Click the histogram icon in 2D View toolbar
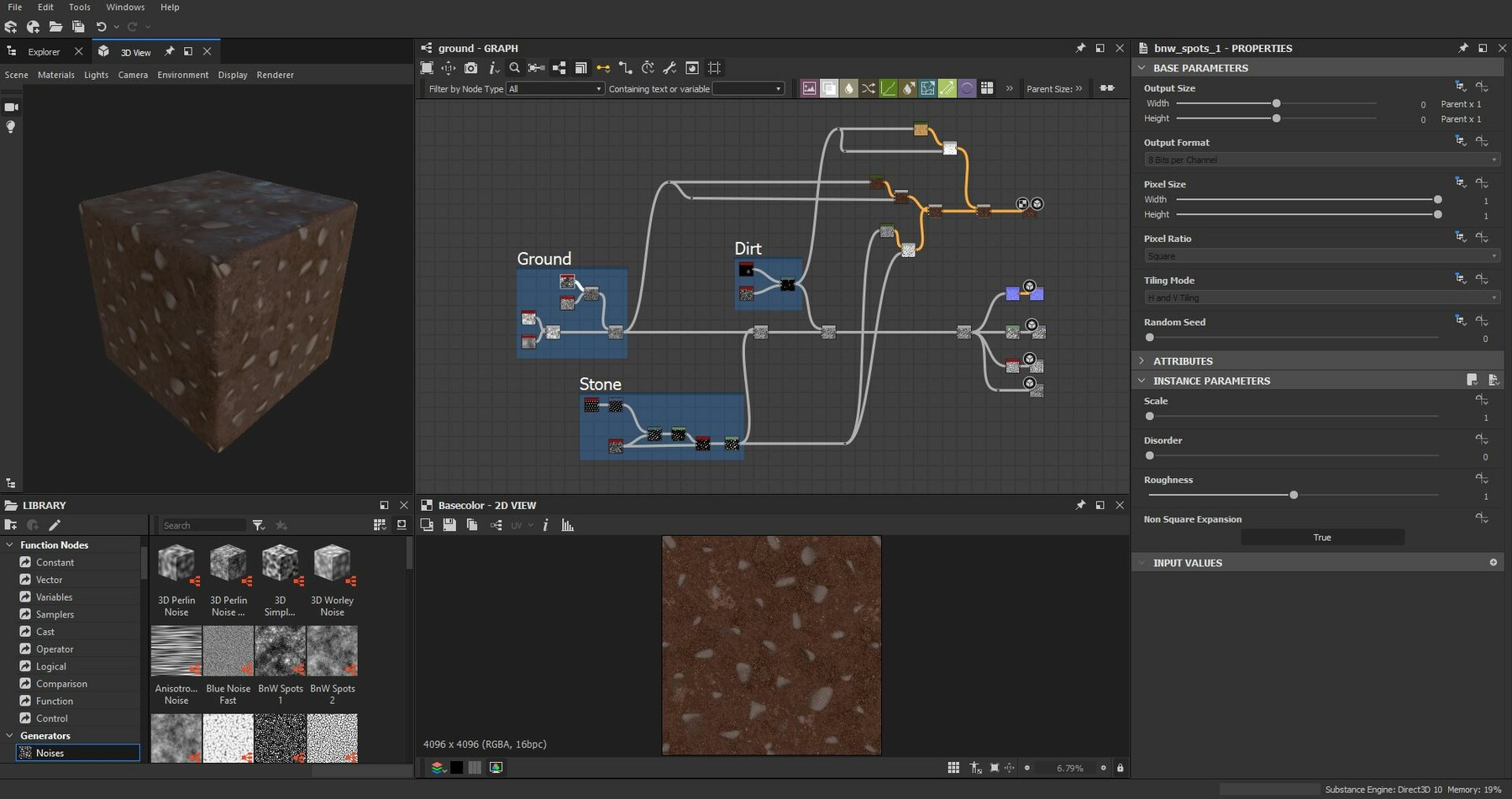 [x=568, y=525]
